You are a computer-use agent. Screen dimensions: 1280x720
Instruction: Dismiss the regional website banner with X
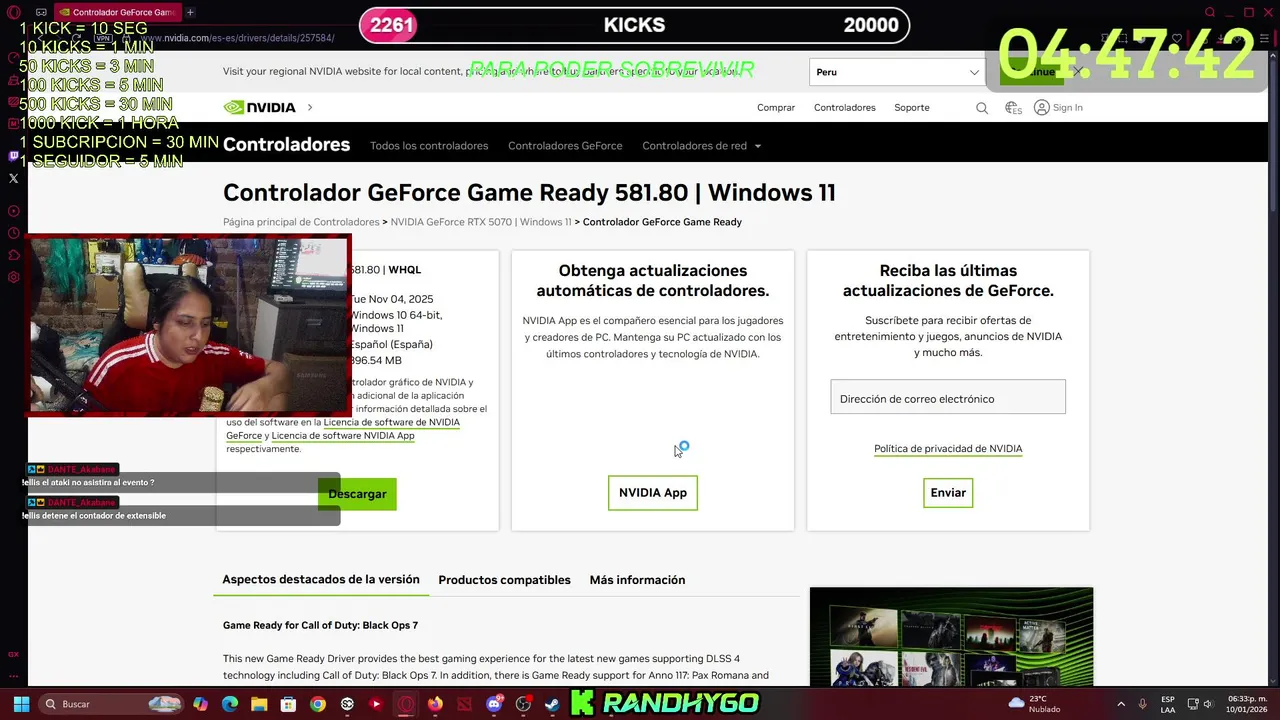pos(1077,72)
